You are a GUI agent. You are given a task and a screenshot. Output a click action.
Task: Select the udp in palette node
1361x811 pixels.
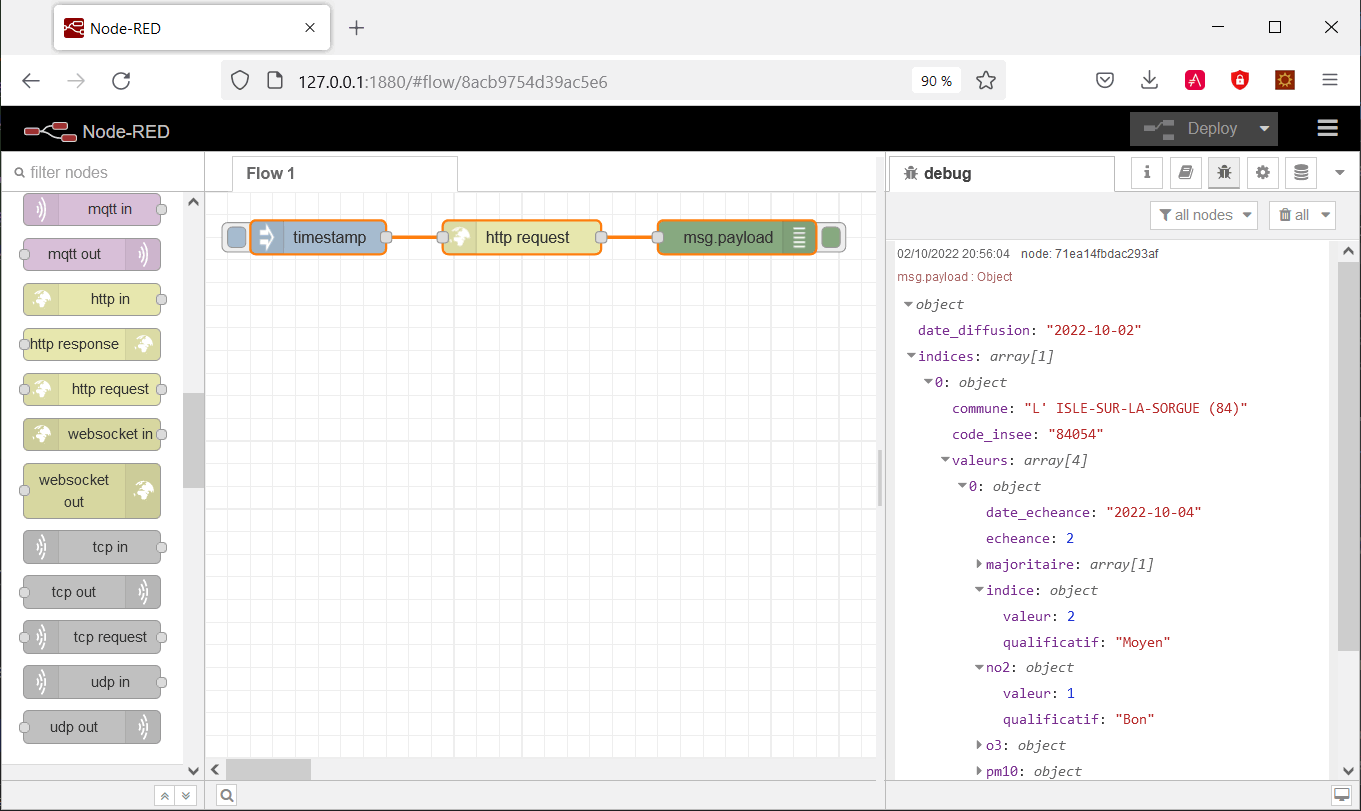coord(92,682)
